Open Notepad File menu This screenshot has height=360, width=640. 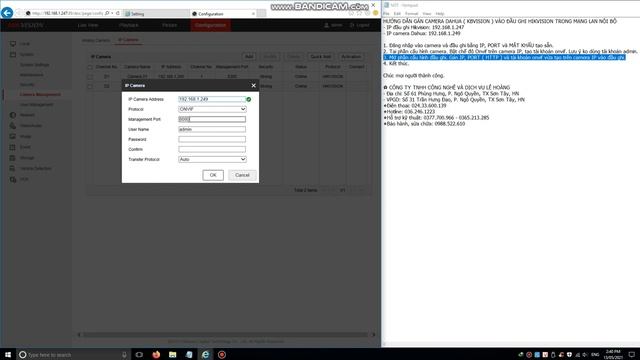(386, 13)
